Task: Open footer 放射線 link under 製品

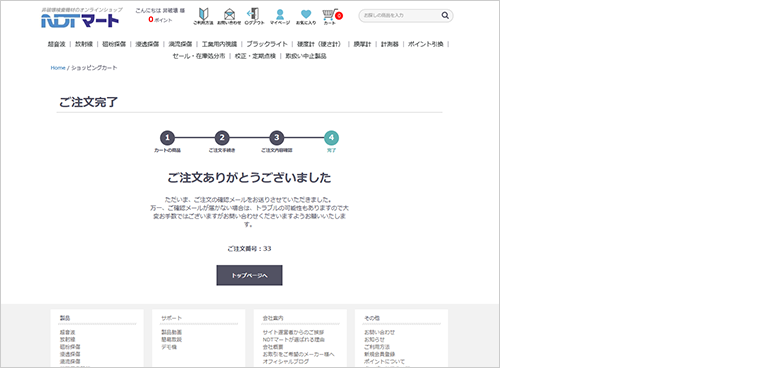Action: pos(67,339)
